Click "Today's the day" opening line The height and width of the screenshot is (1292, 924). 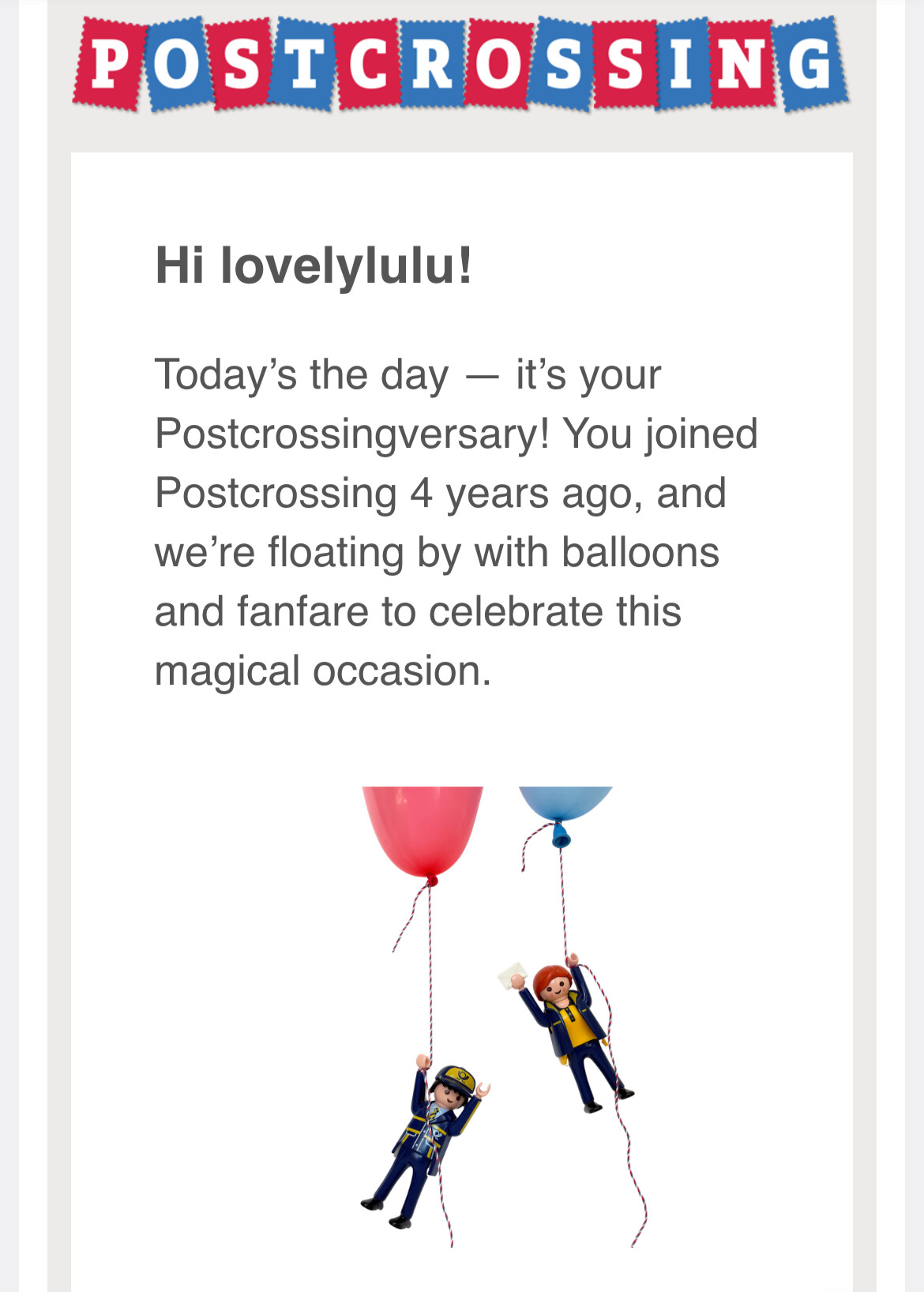[x=301, y=374]
